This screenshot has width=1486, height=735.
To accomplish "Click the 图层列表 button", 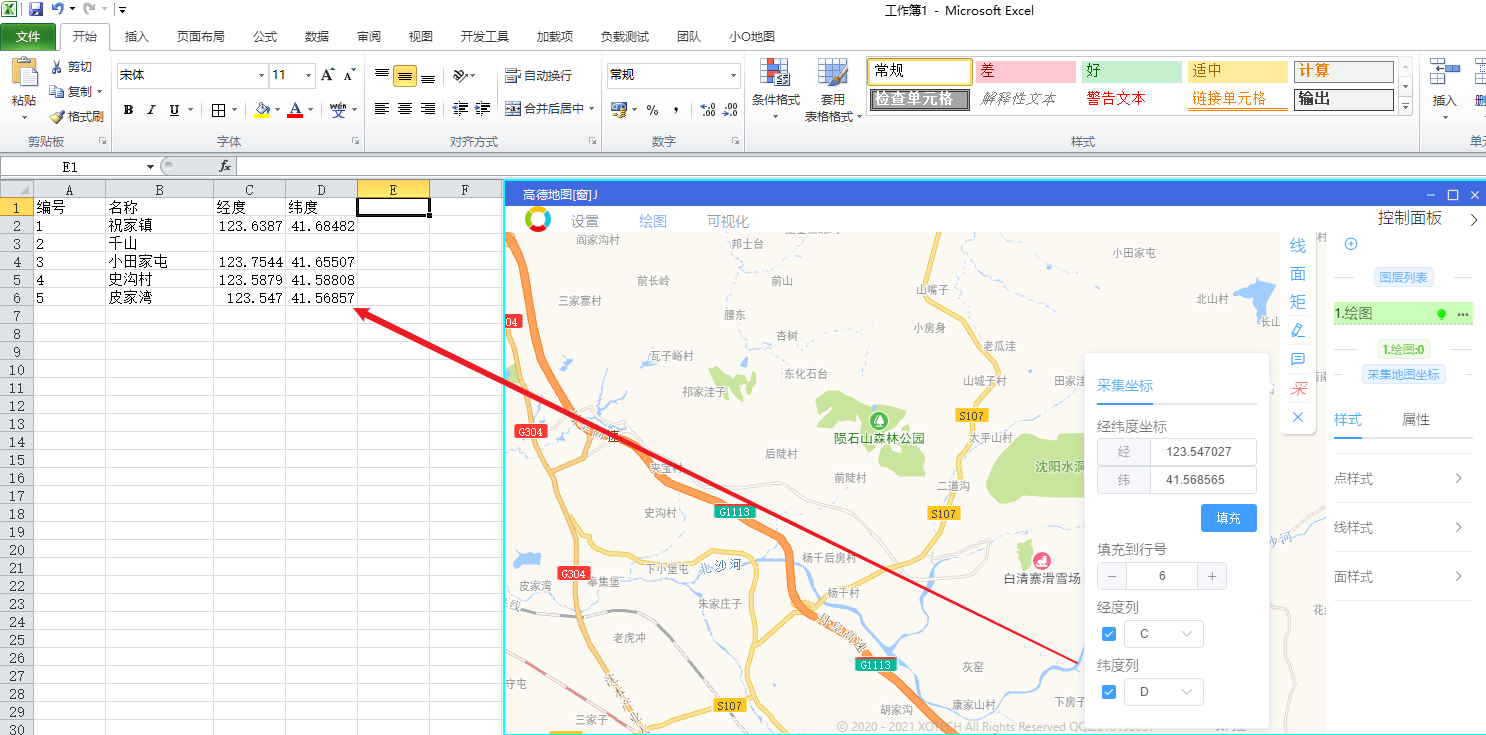I will (x=1403, y=277).
